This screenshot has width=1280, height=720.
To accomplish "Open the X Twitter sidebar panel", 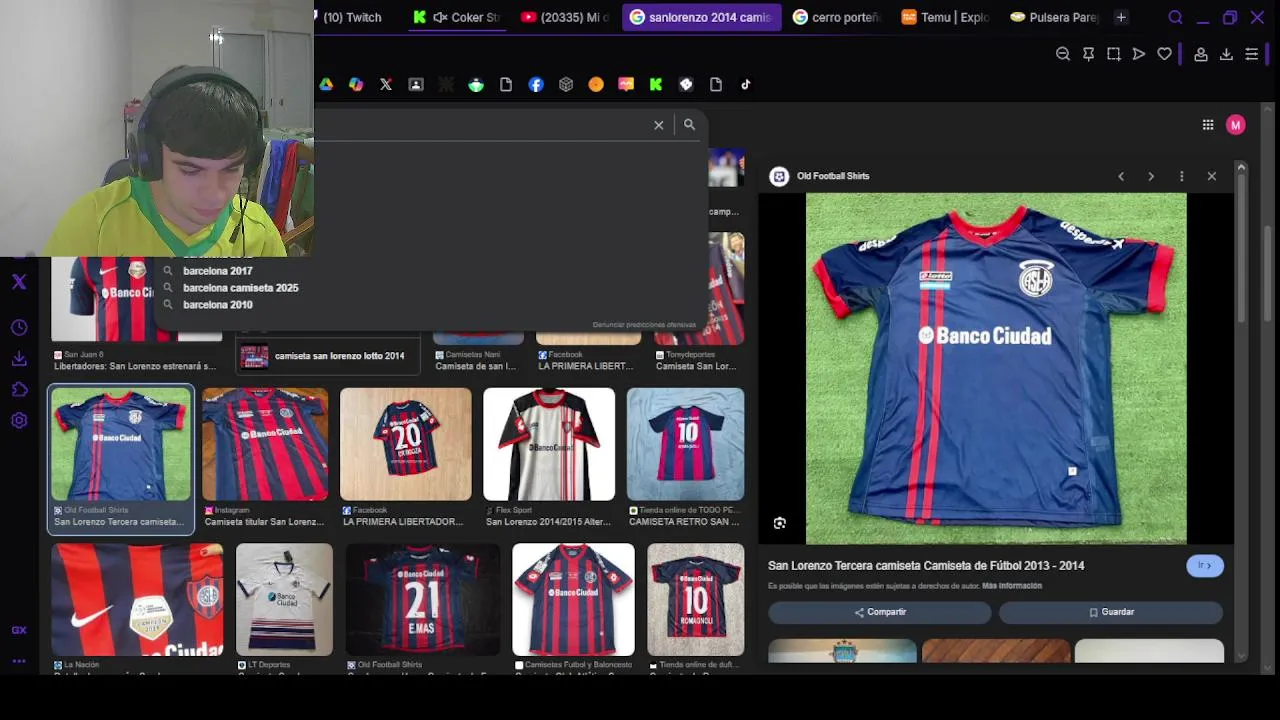I will coord(19,282).
